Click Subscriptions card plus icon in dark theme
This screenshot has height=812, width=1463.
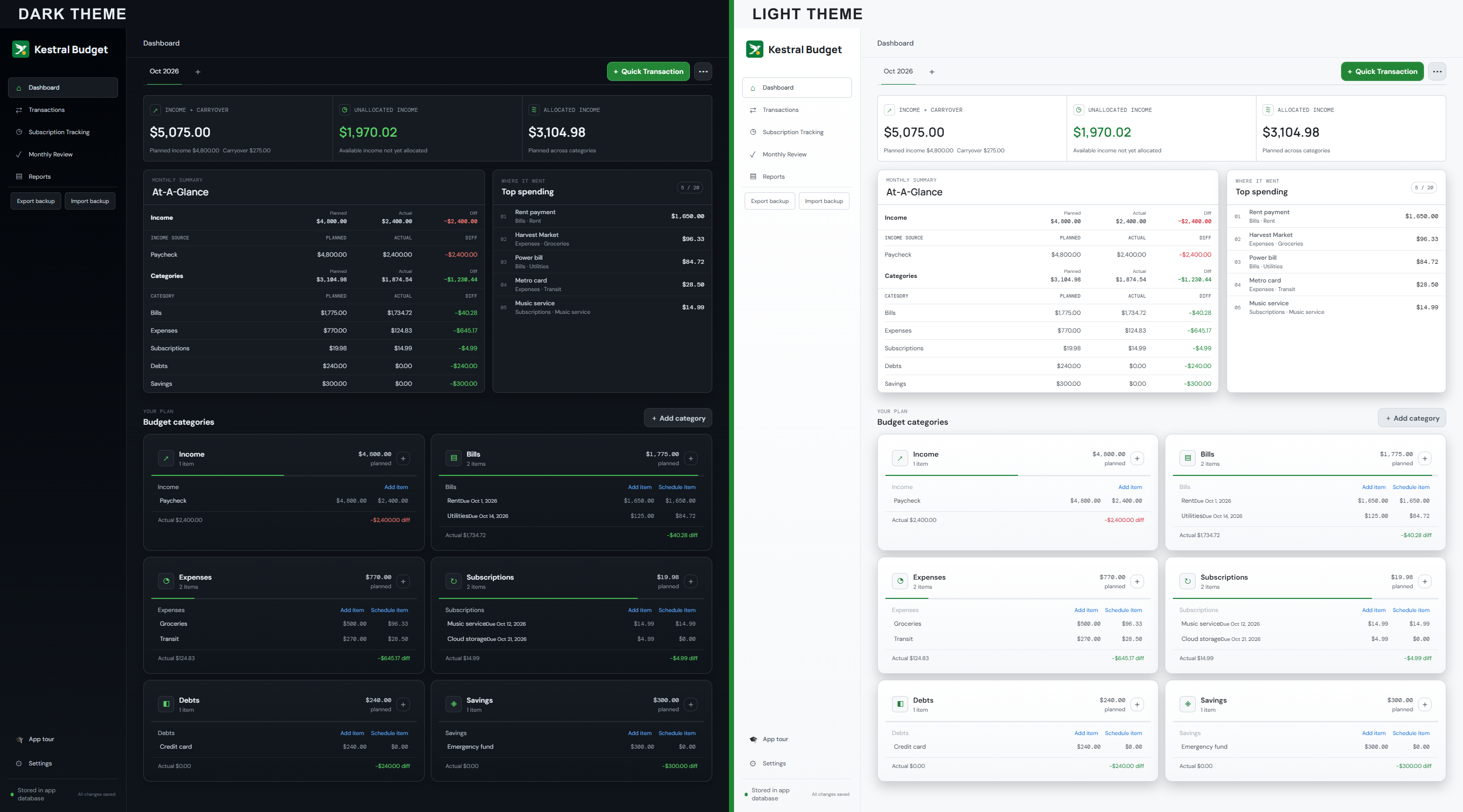pos(690,582)
